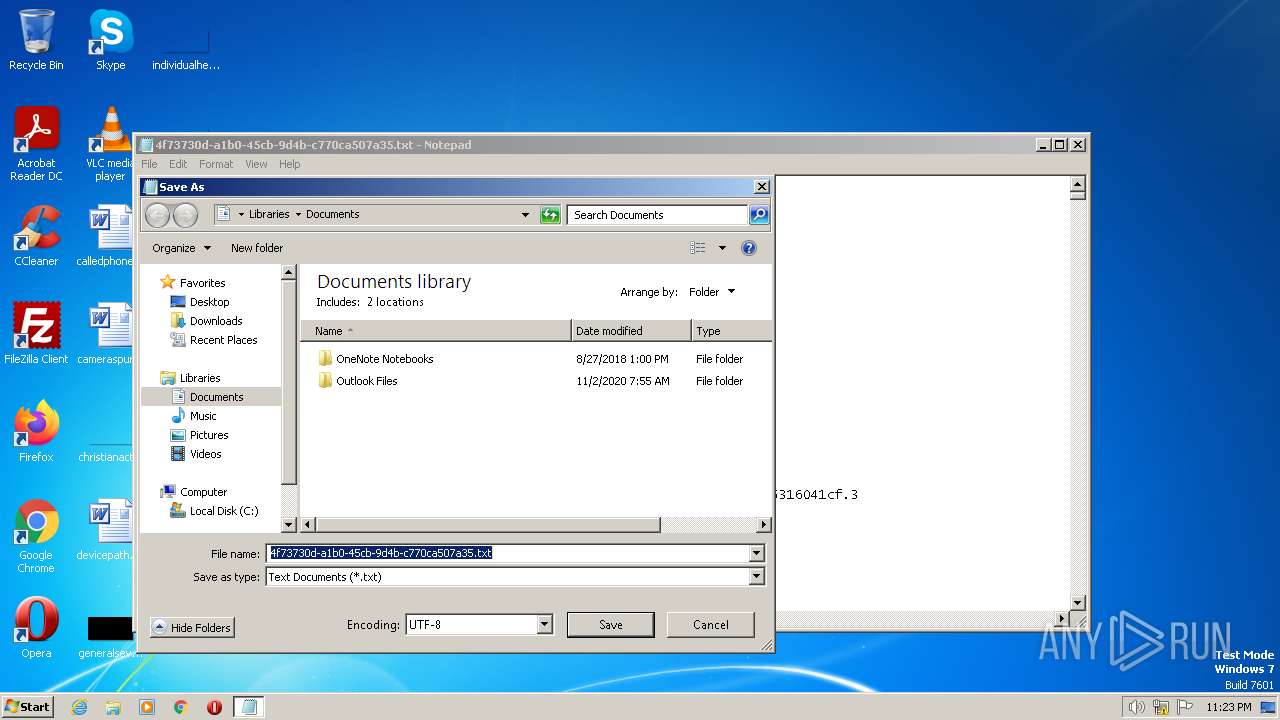This screenshot has width=1280, height=720.
Task: Open Notepad Help menu
Action: [x=289, y=164]
